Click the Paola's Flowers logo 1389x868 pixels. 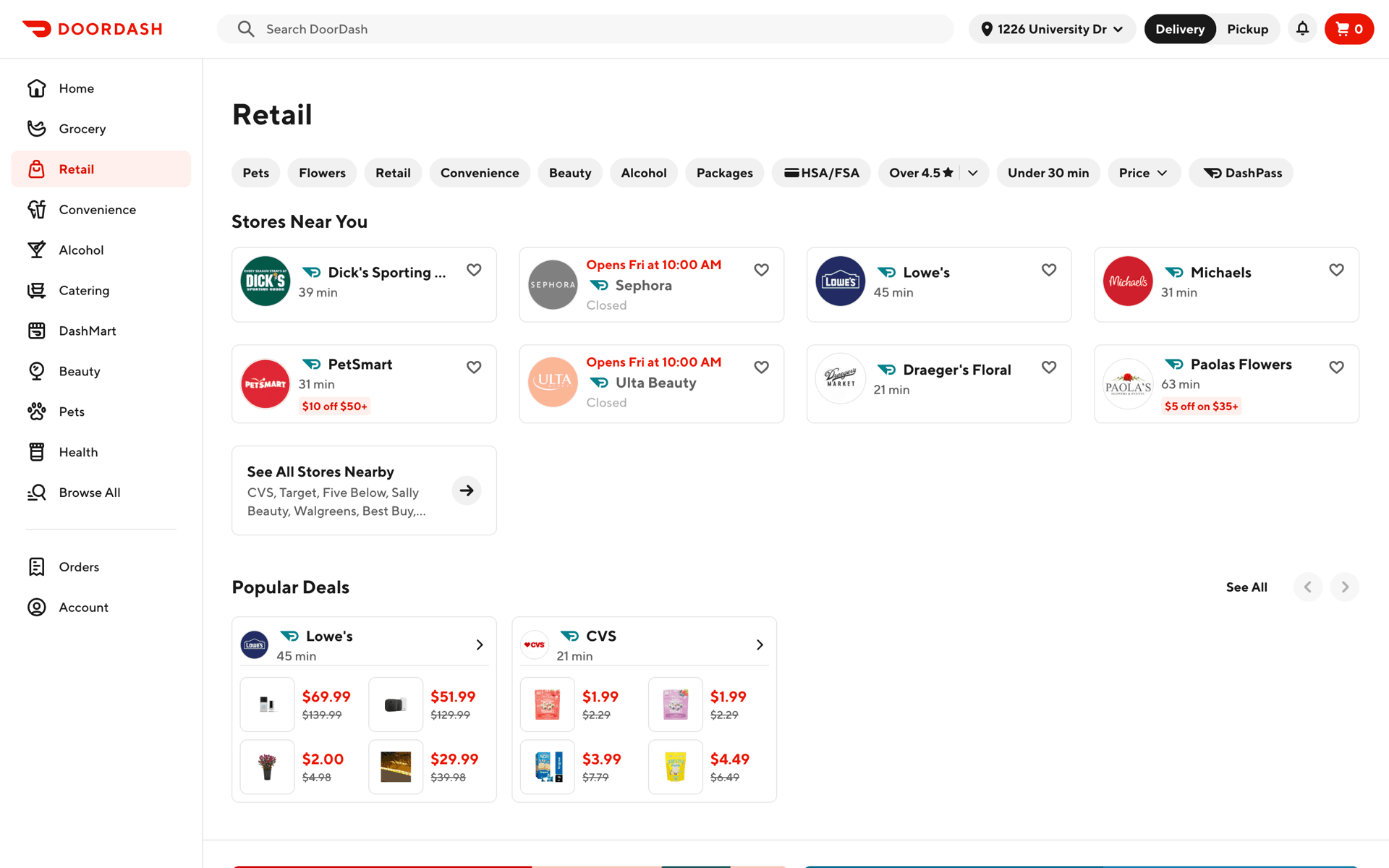click(x=1128, y=384)
